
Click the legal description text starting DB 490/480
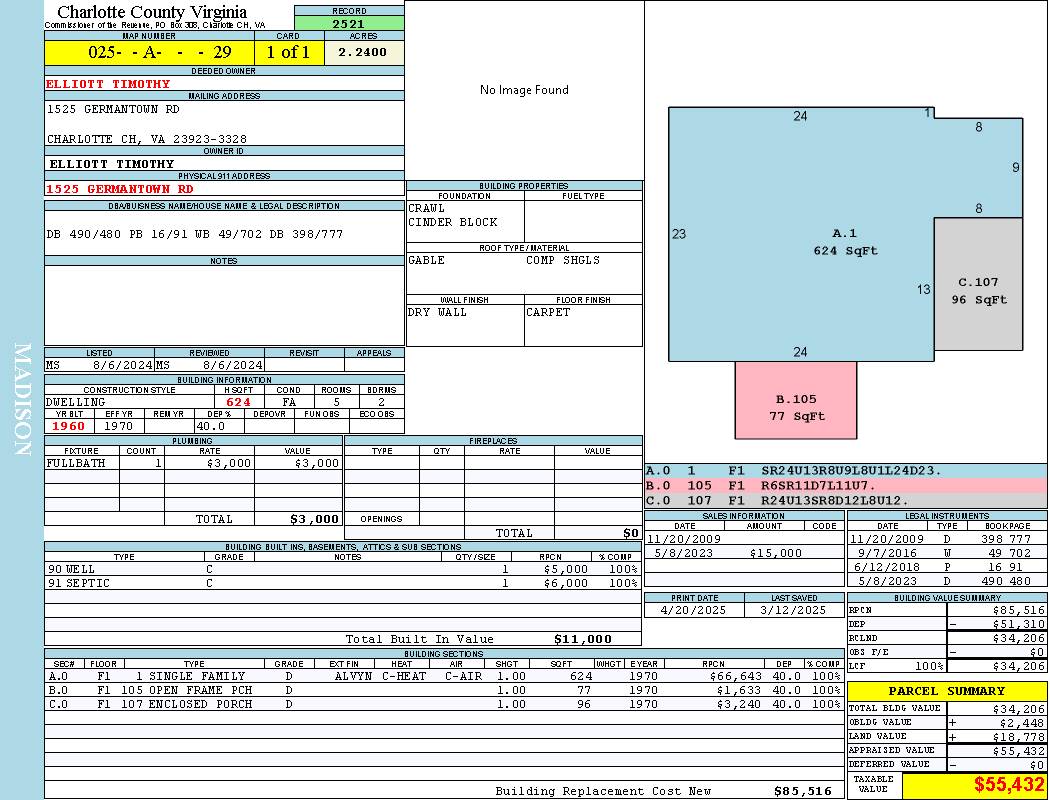pos(195,234)
